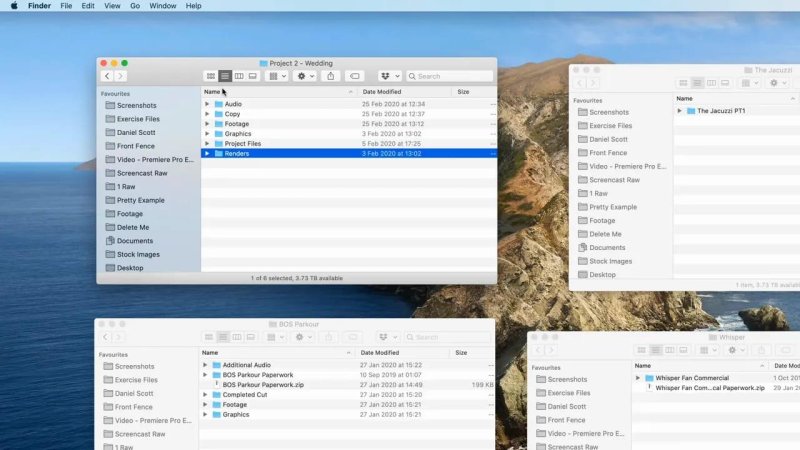Click Search field in BOS Parkour window

tap(447, 337)
